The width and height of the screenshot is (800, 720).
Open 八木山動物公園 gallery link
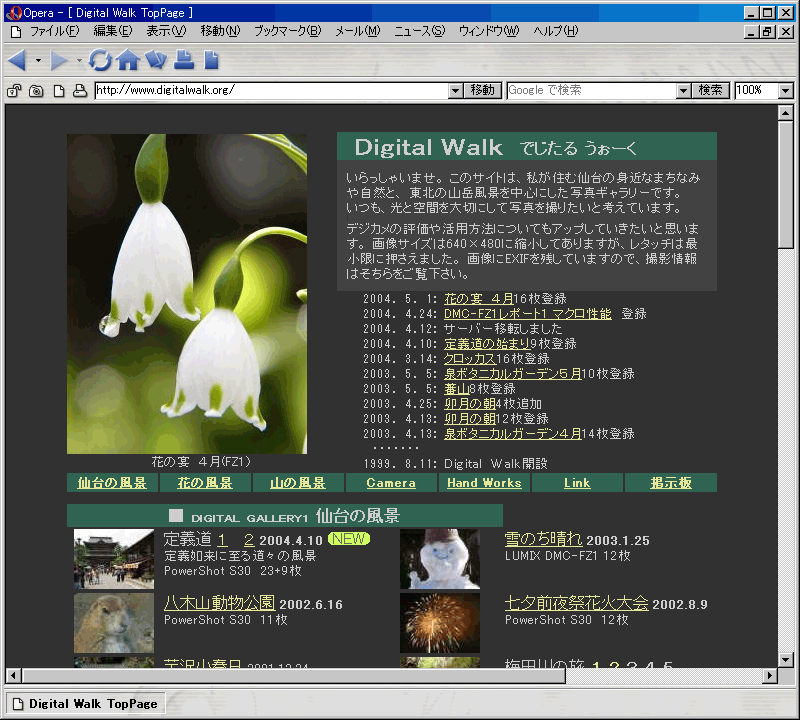[219, 603]
